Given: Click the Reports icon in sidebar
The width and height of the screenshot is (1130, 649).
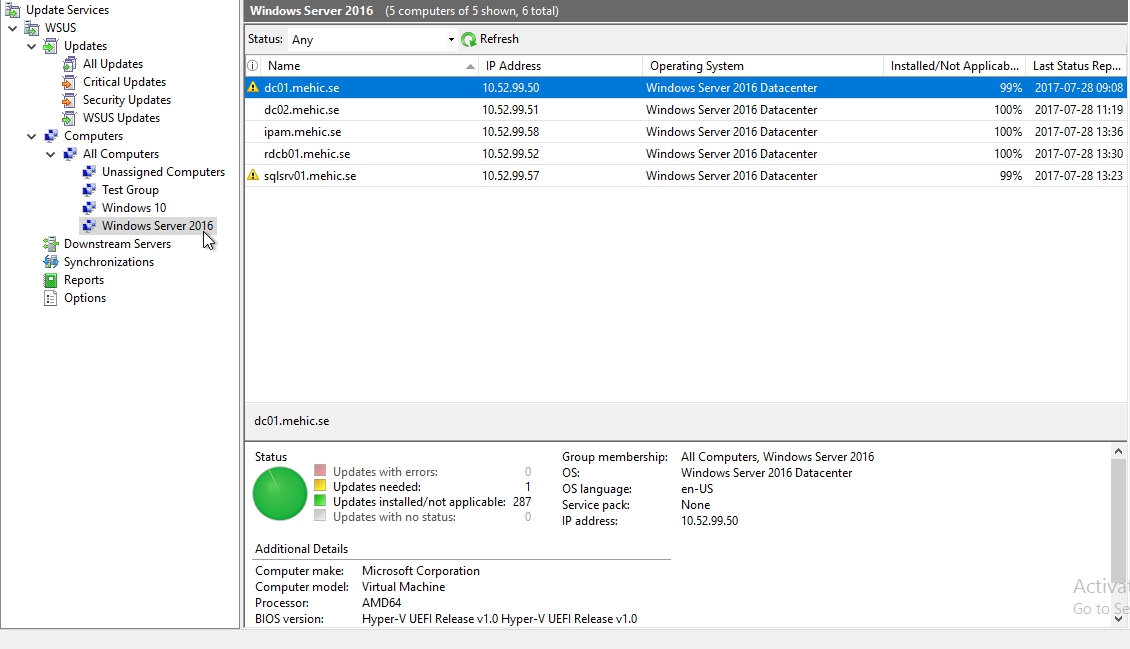Looking at the screenshot, I should [50, 280].
